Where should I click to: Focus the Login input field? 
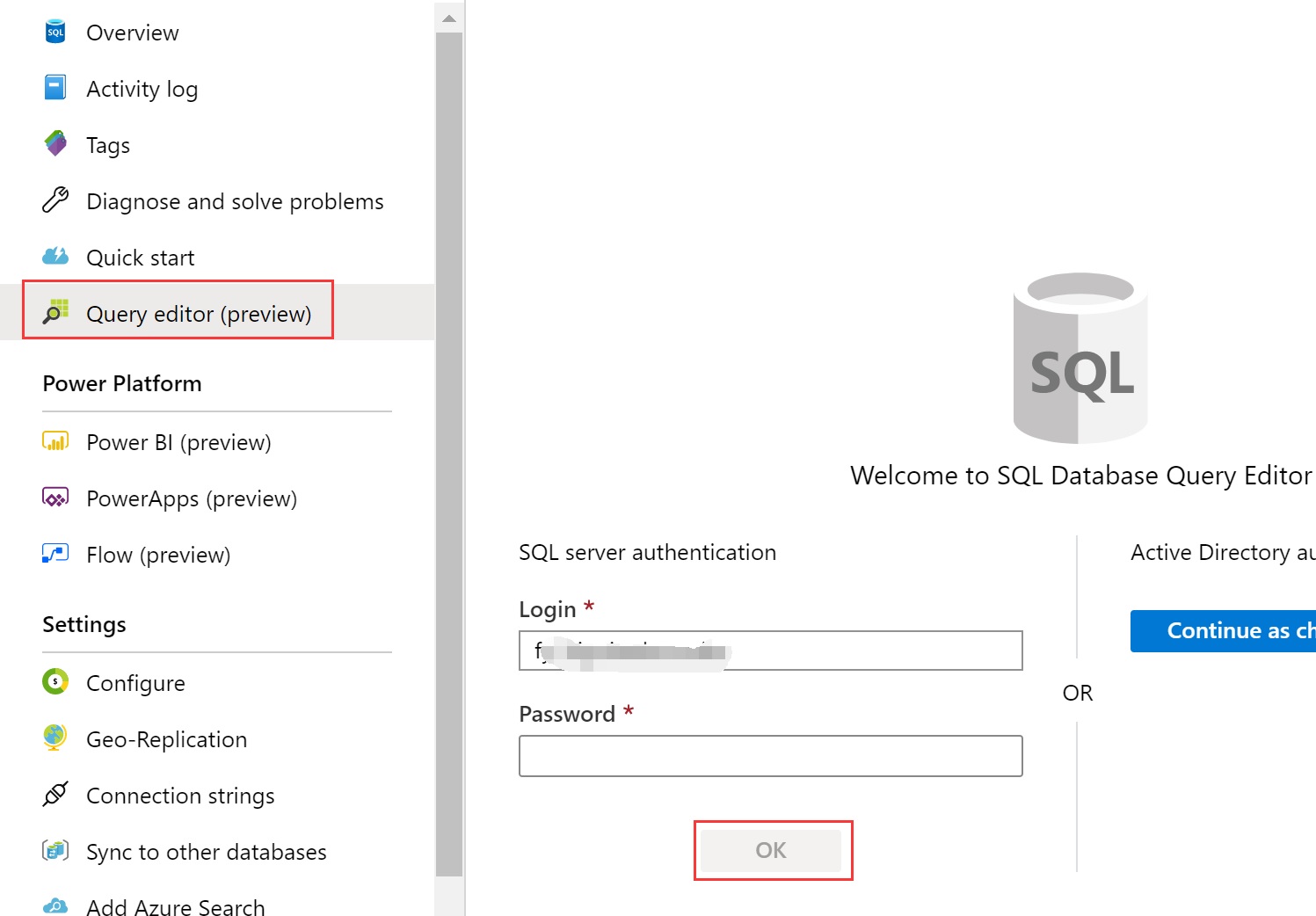coord(771,651)
